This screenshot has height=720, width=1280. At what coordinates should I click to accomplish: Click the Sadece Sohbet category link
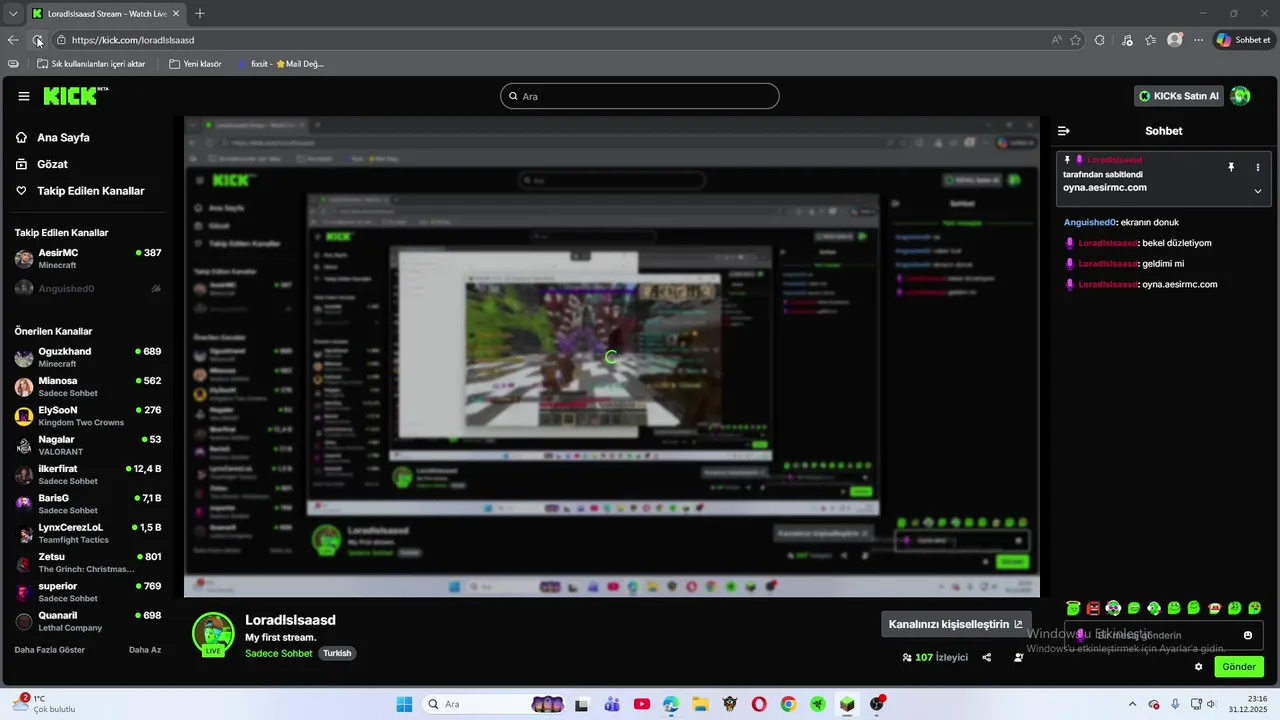[279, 653]
